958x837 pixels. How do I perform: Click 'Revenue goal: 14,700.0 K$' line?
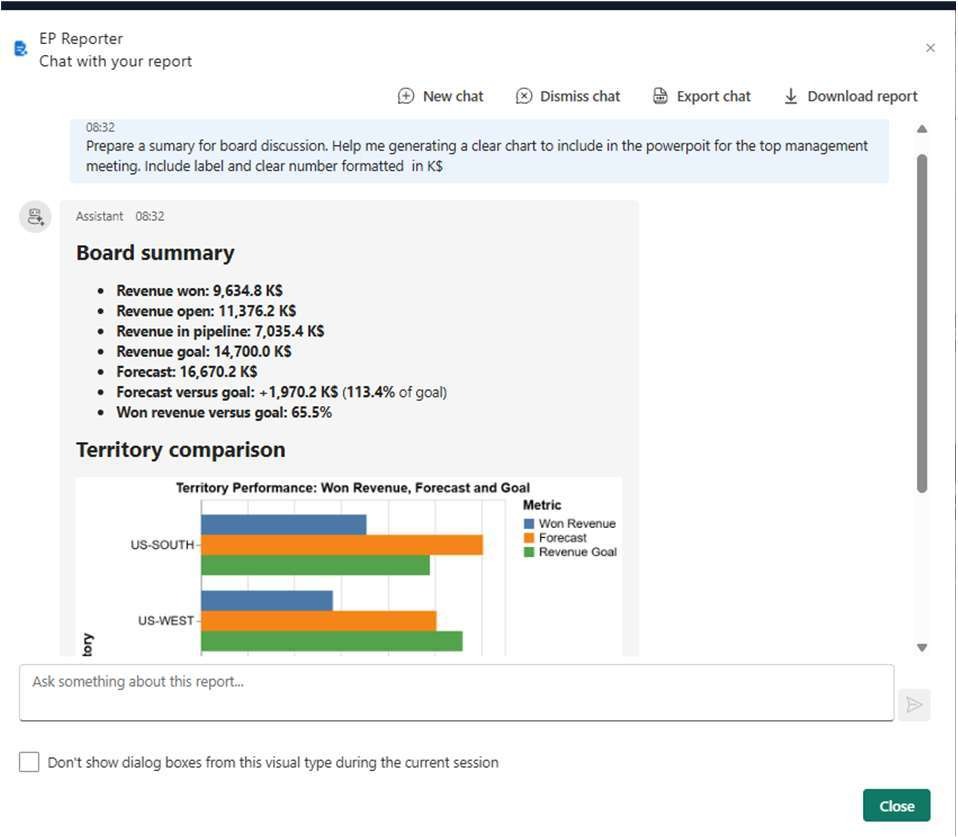[x=204, y=351]
